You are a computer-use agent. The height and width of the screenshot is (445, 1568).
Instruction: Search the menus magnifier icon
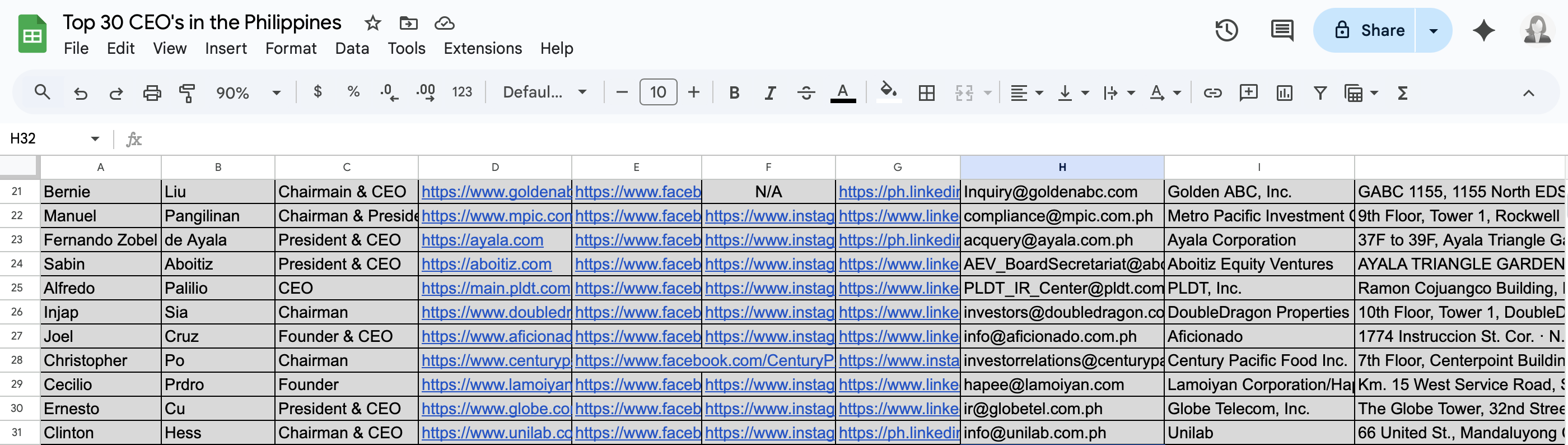click(42, 92)
